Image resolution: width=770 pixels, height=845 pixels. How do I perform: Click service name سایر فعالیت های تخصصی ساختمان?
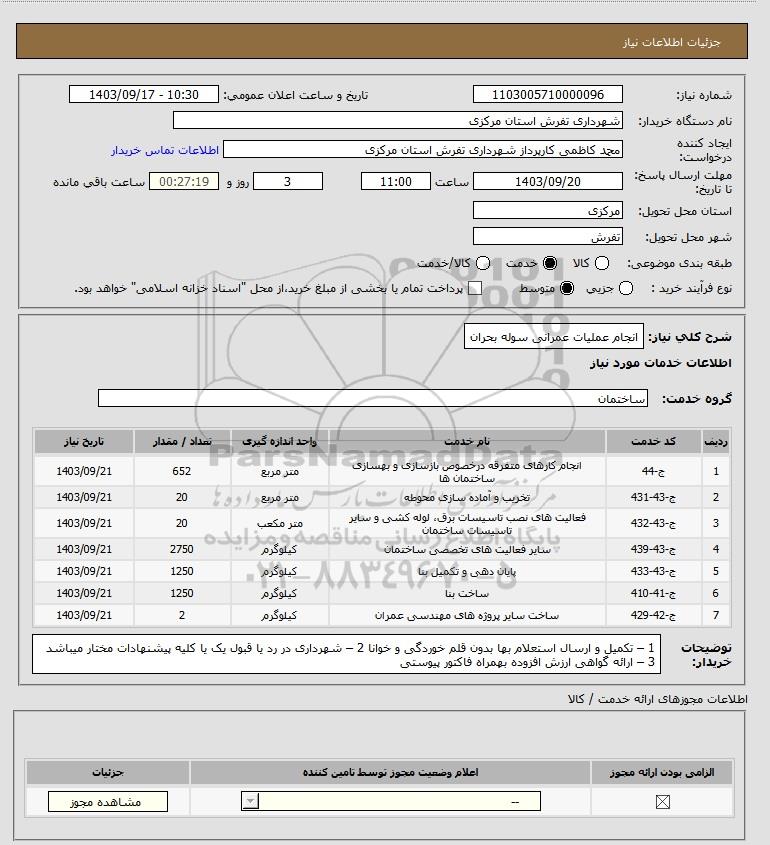coord(467,550)
